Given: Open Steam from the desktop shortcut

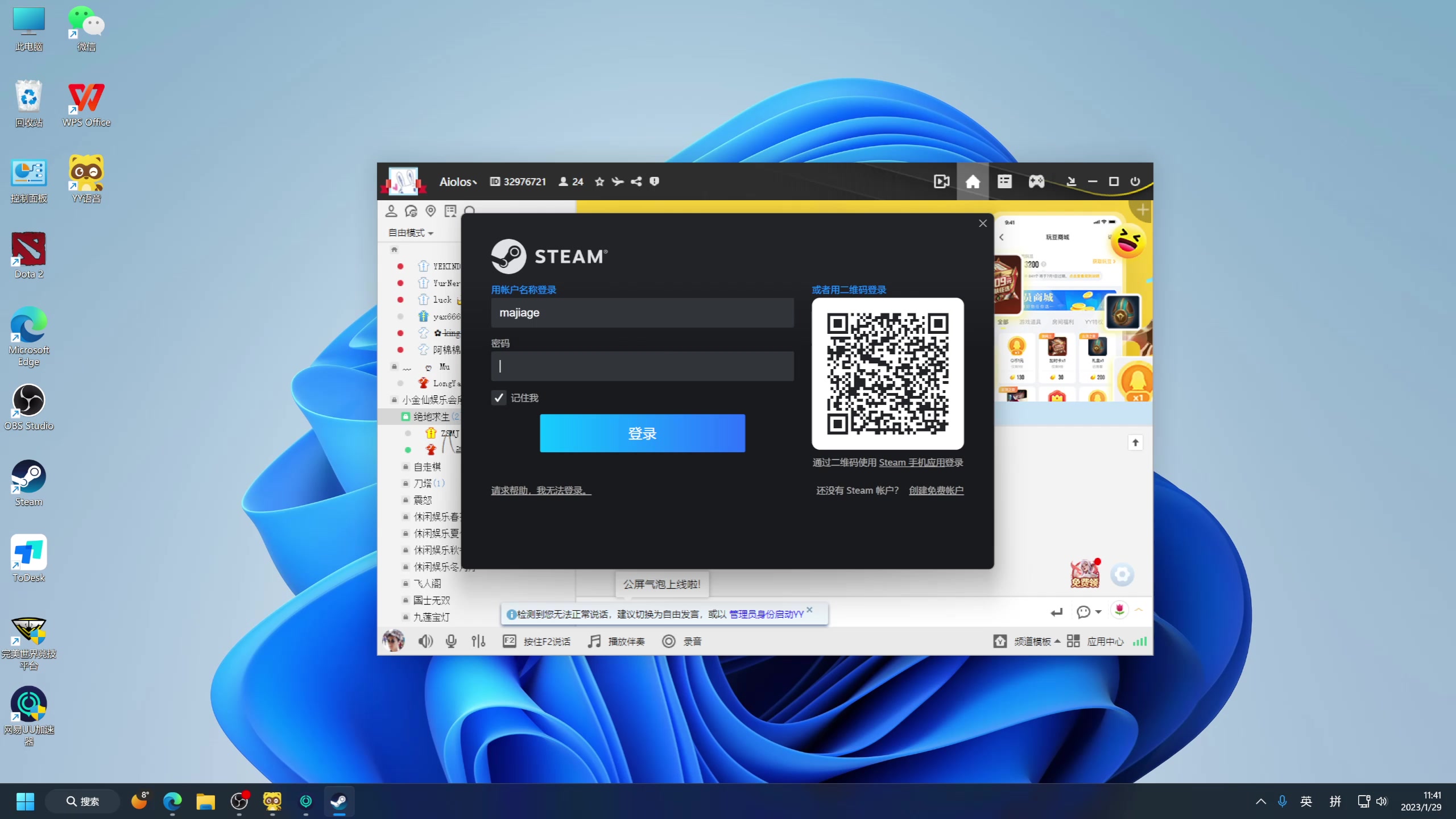Looking at the screenshot, I should (x=28, y=483).
